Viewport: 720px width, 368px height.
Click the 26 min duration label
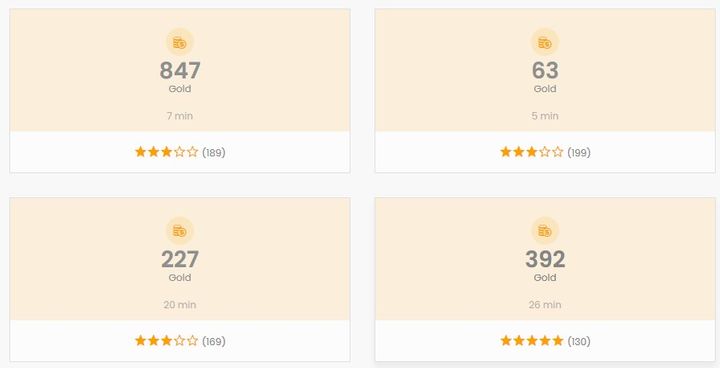tap(545, 305)
